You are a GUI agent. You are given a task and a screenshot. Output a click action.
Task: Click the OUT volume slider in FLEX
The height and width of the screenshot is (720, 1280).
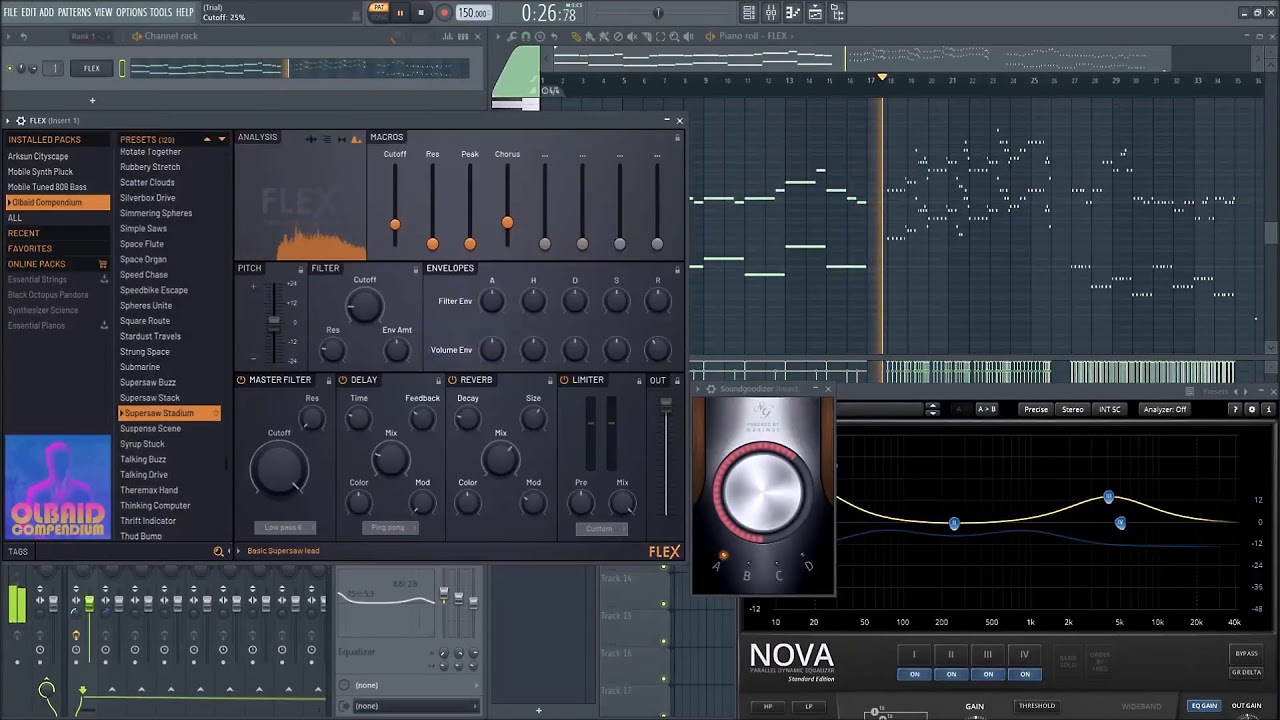(666, 403)
